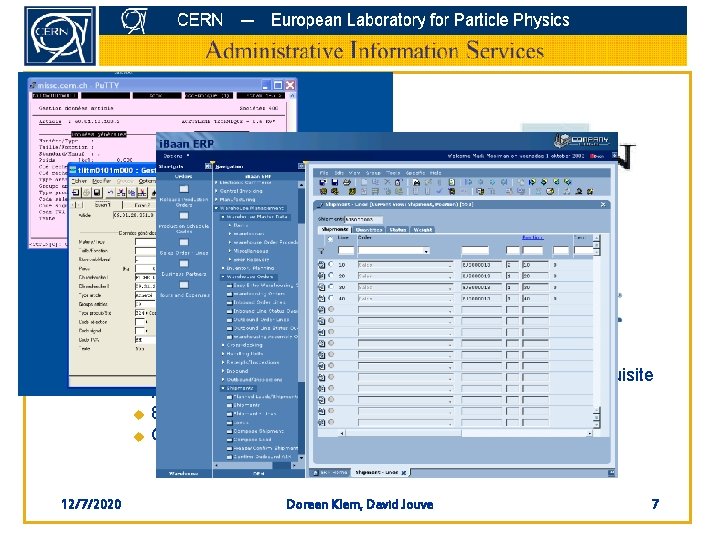
Task: Click the lines table horizontal scrollbar
Action: point(465,433)
